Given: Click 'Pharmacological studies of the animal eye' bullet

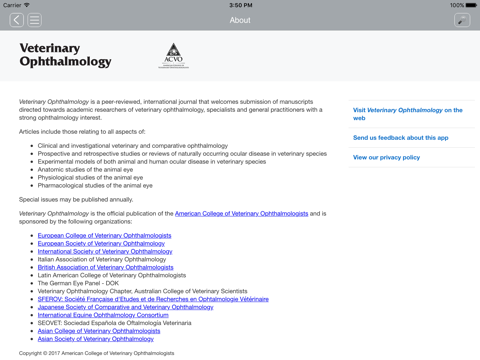Looking at the screenshot, I should [x=95, y=186].
